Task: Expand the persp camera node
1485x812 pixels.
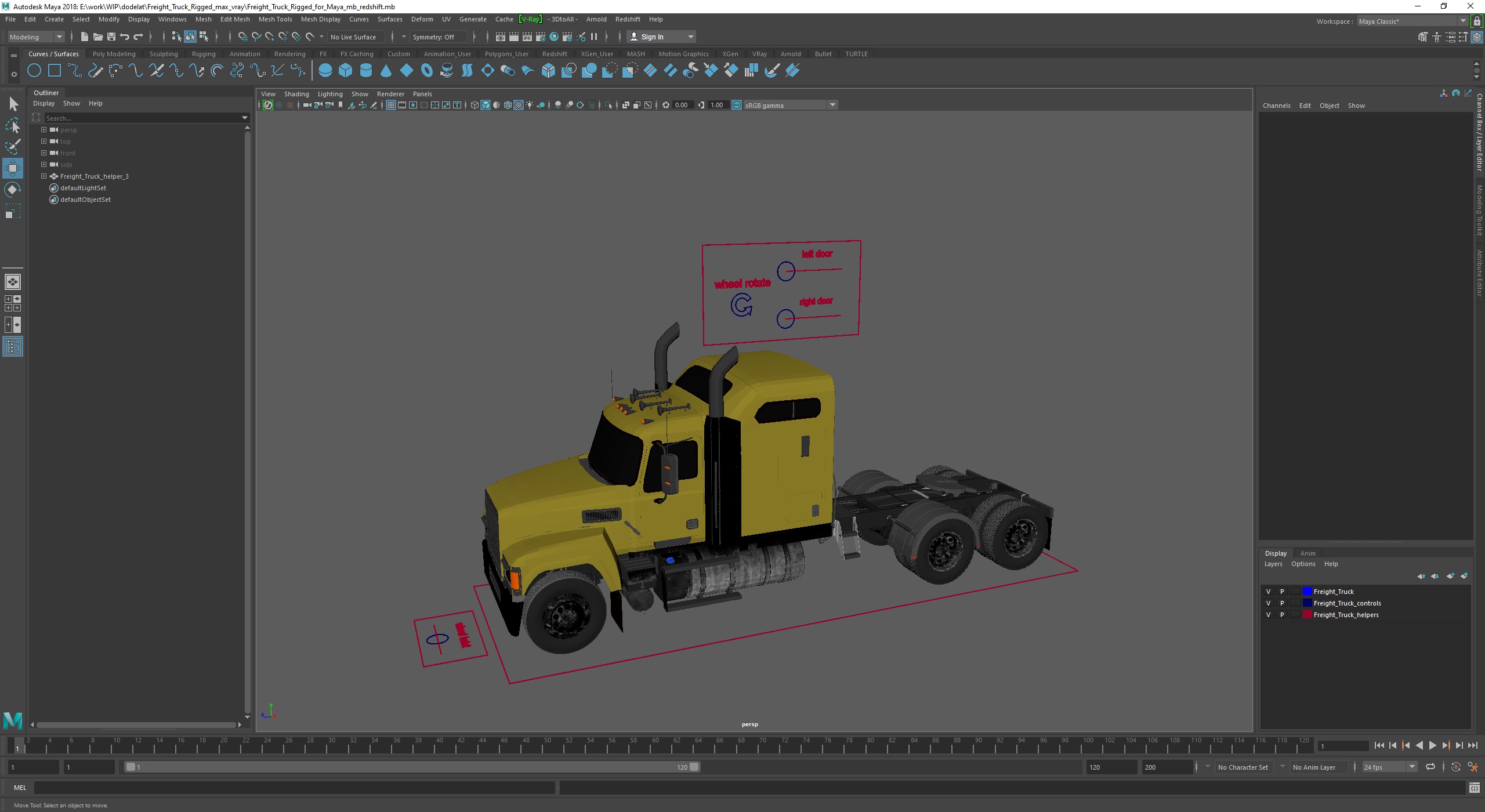Action: [44, 130]
